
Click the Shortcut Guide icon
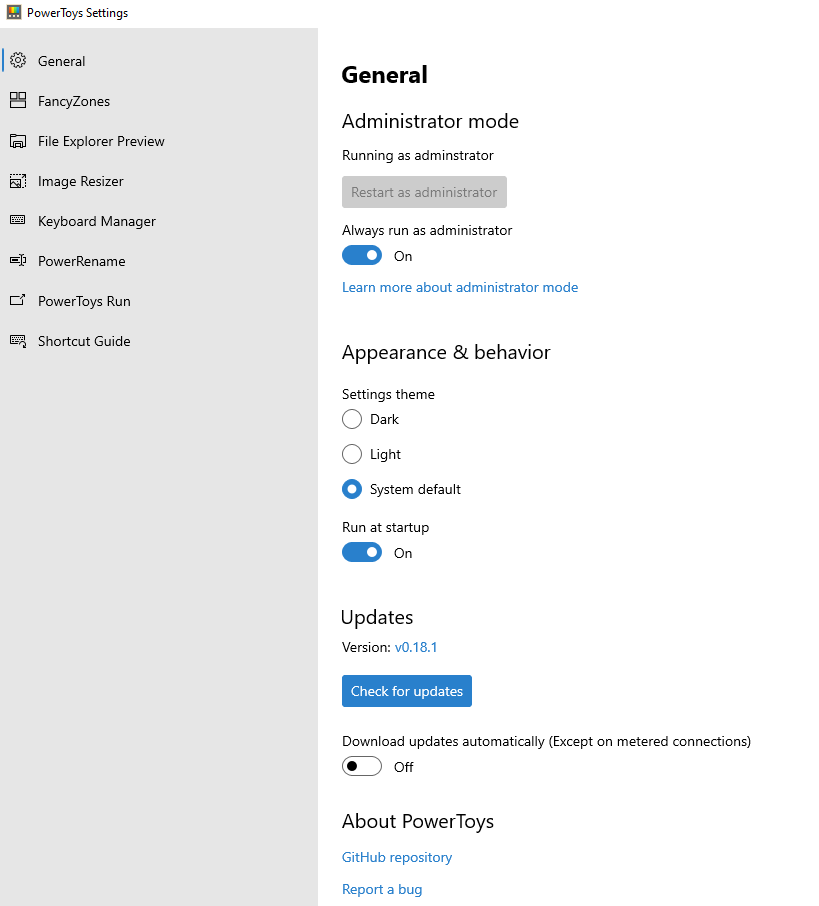18,341
